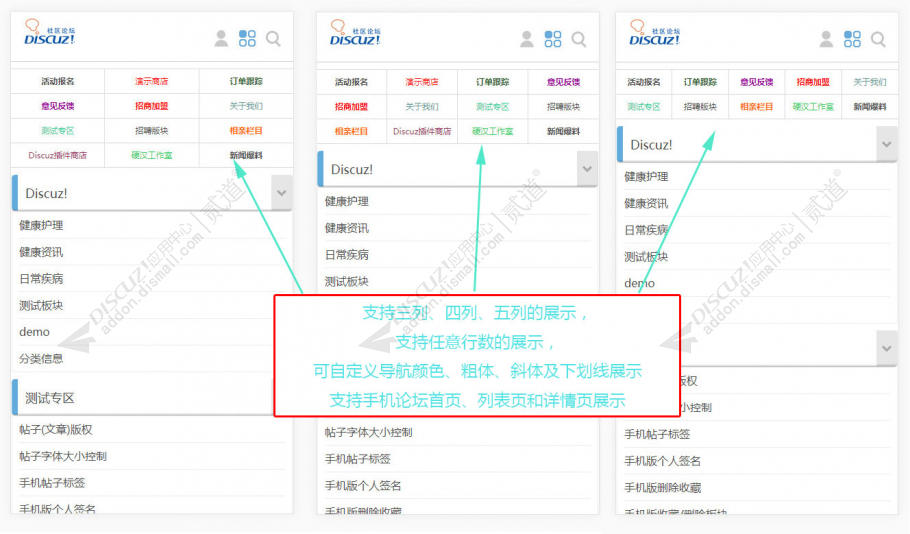Open Discuz插件商店 nav item in three-column screen

(x=57, y=156)
